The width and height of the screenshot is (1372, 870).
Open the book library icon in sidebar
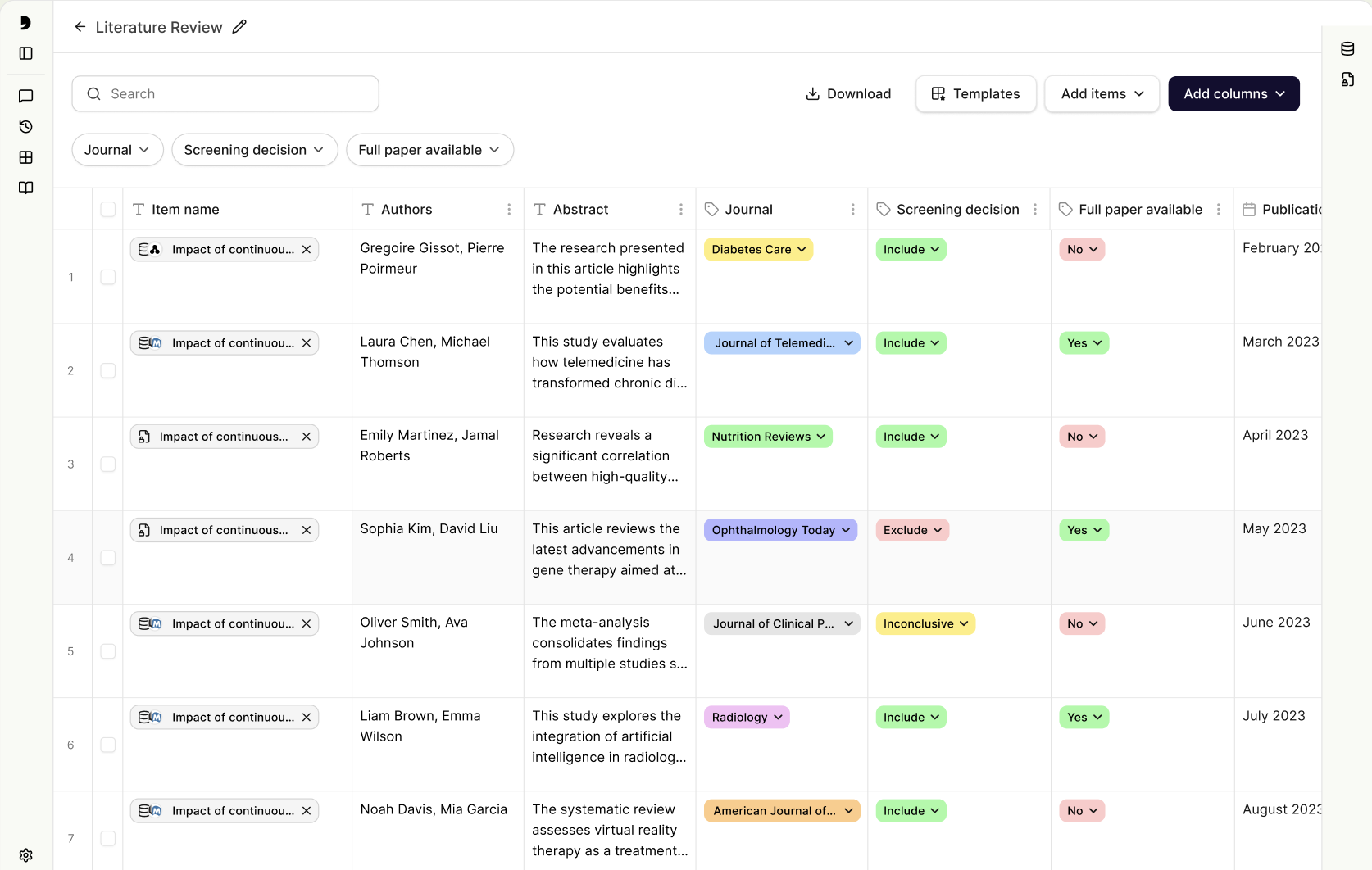click(x=26, y=188)
